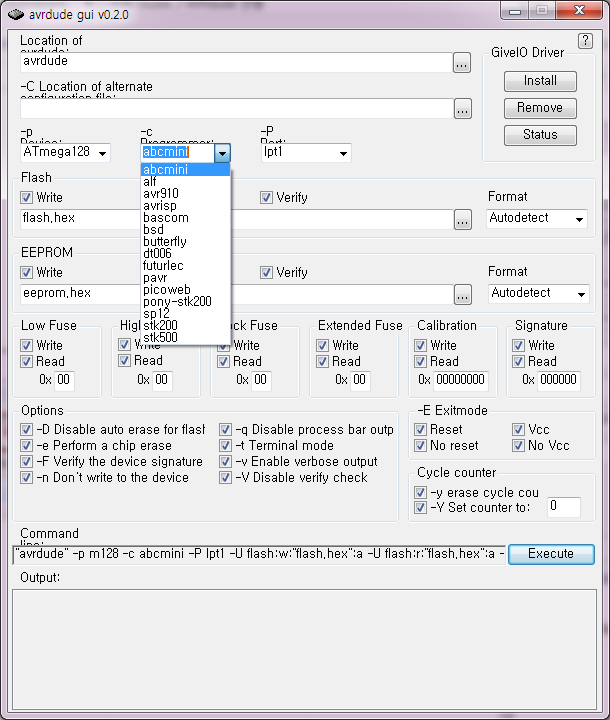Image resolution: width=610 pixels, height=720 pixels.
Task: Choose avr910 in programmer list
Action: click(185, 194)
